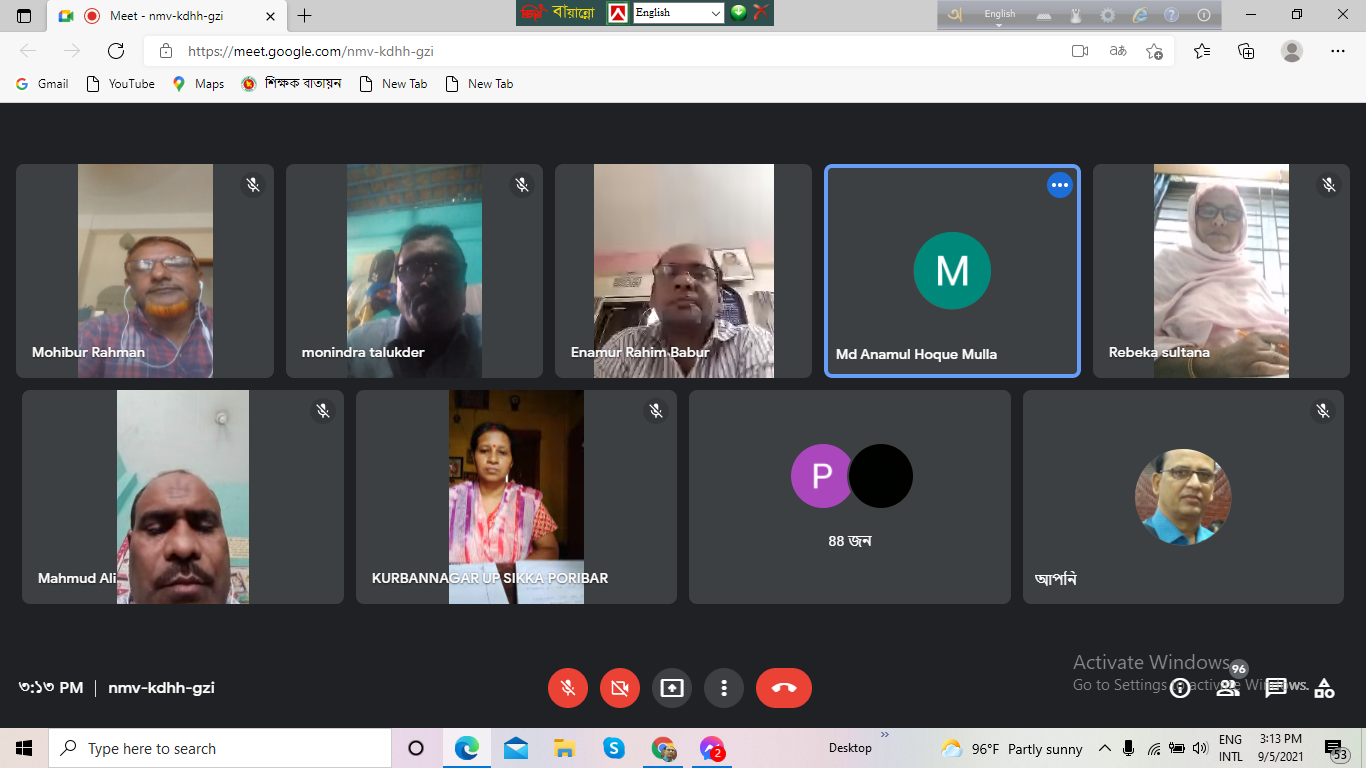Select the Enamur Rahim Babur video tile
This screenshot has width=1366, height=768.
coord(683,271)
